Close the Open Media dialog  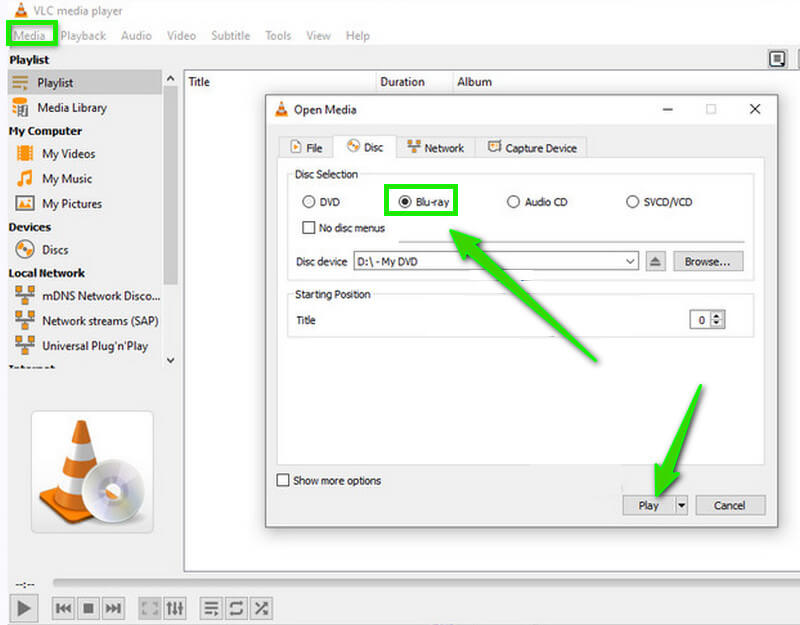point(755,109)
